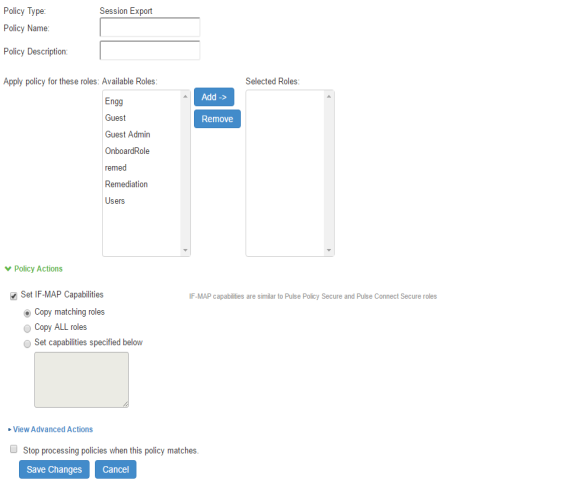This screenshot has height=480, width=576.
Task: Choose Set capabilities specified below option
Action: [27, 344]
